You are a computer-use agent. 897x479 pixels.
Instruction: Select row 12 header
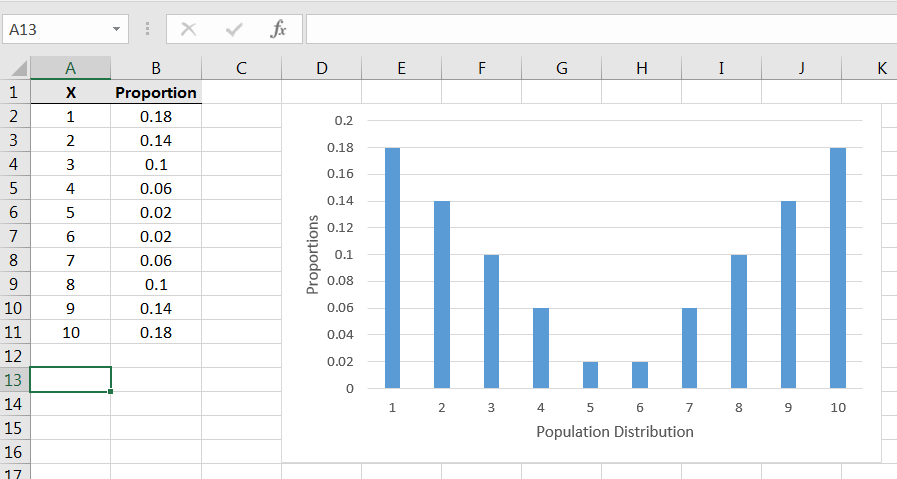[x=14, y=356]
